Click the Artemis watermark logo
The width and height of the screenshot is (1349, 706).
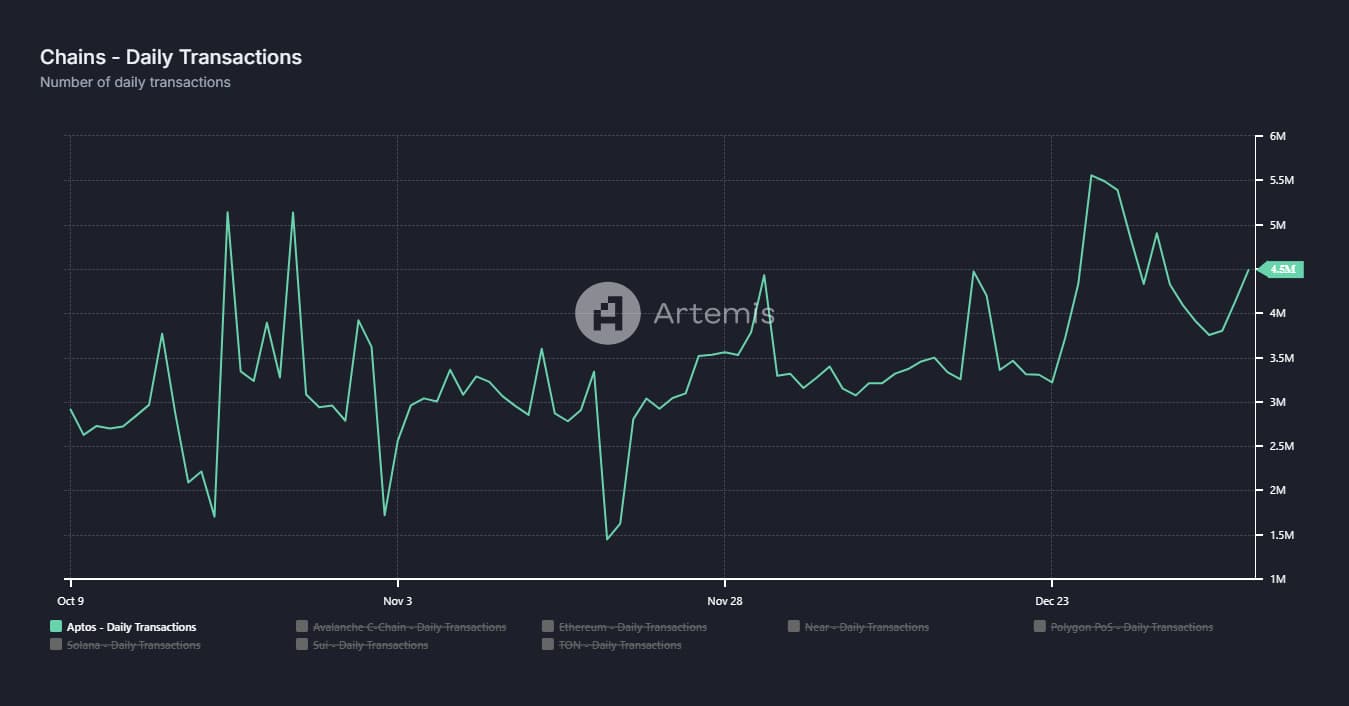point(608,313)
